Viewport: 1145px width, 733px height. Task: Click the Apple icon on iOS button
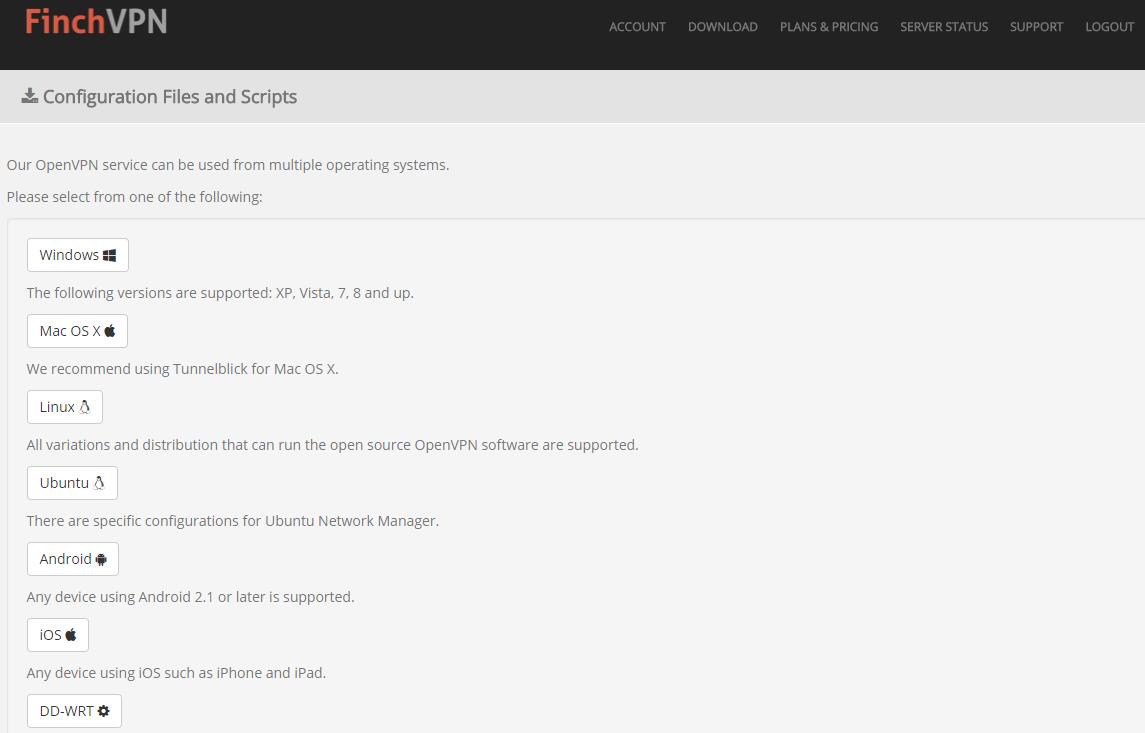(71, 634)
